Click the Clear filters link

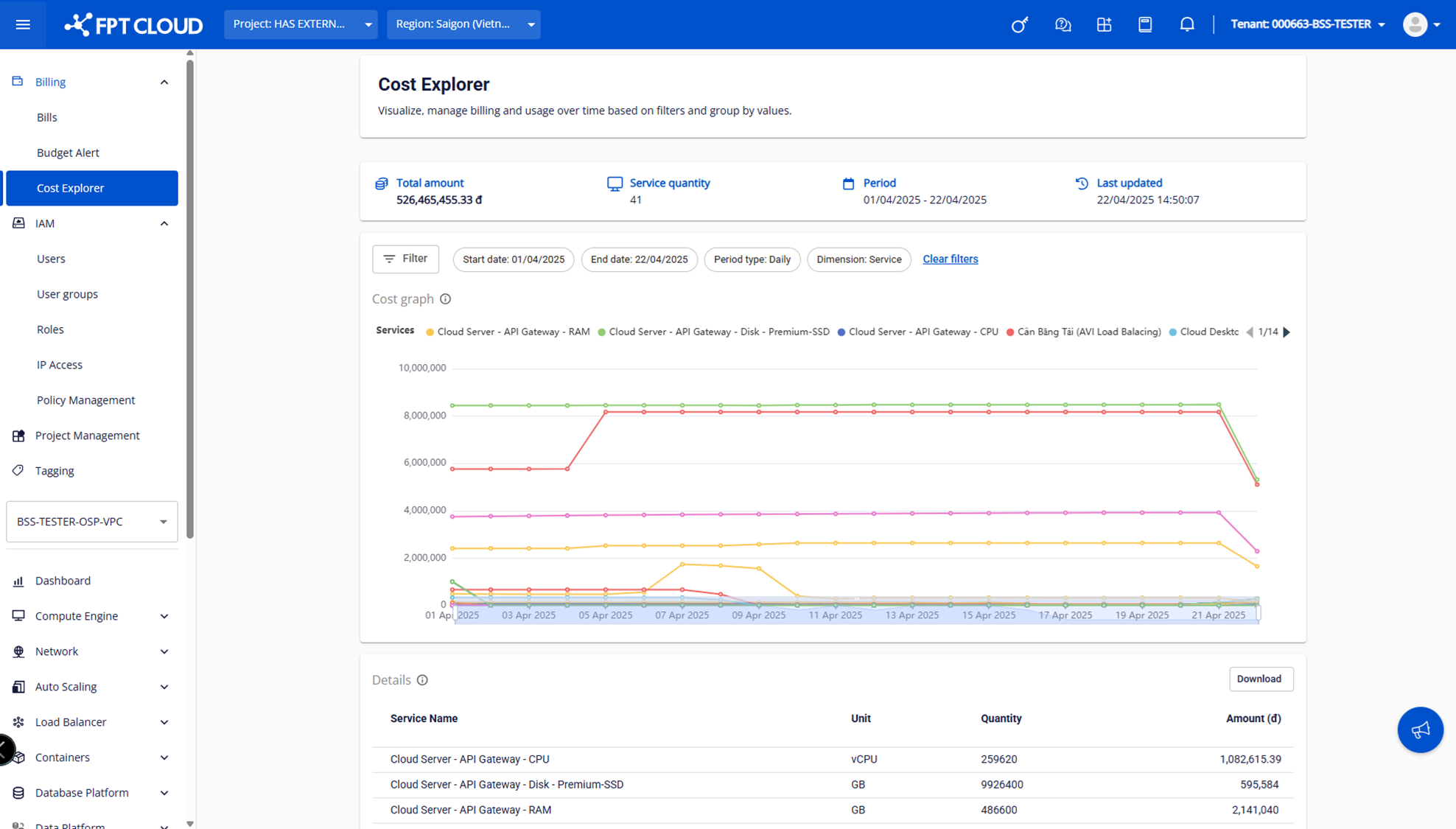[950, 259]
